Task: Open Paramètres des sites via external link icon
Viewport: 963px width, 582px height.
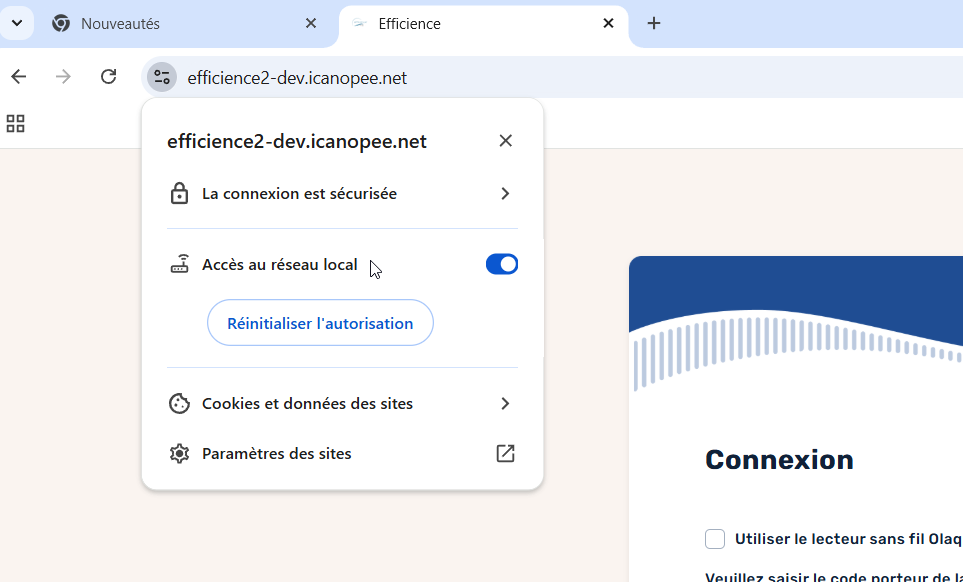Action: (505, 453)
